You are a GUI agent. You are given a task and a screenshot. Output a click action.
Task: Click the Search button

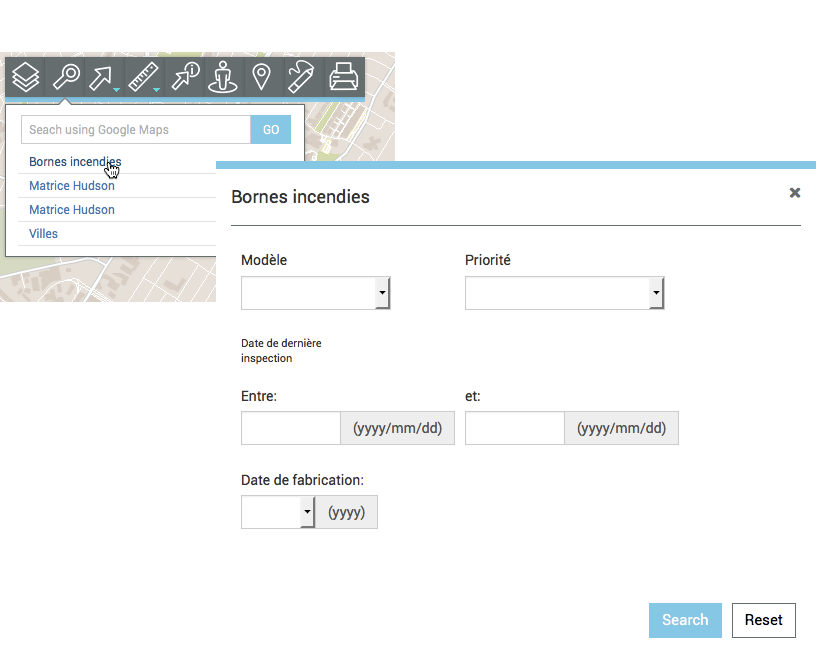point(685,620)
